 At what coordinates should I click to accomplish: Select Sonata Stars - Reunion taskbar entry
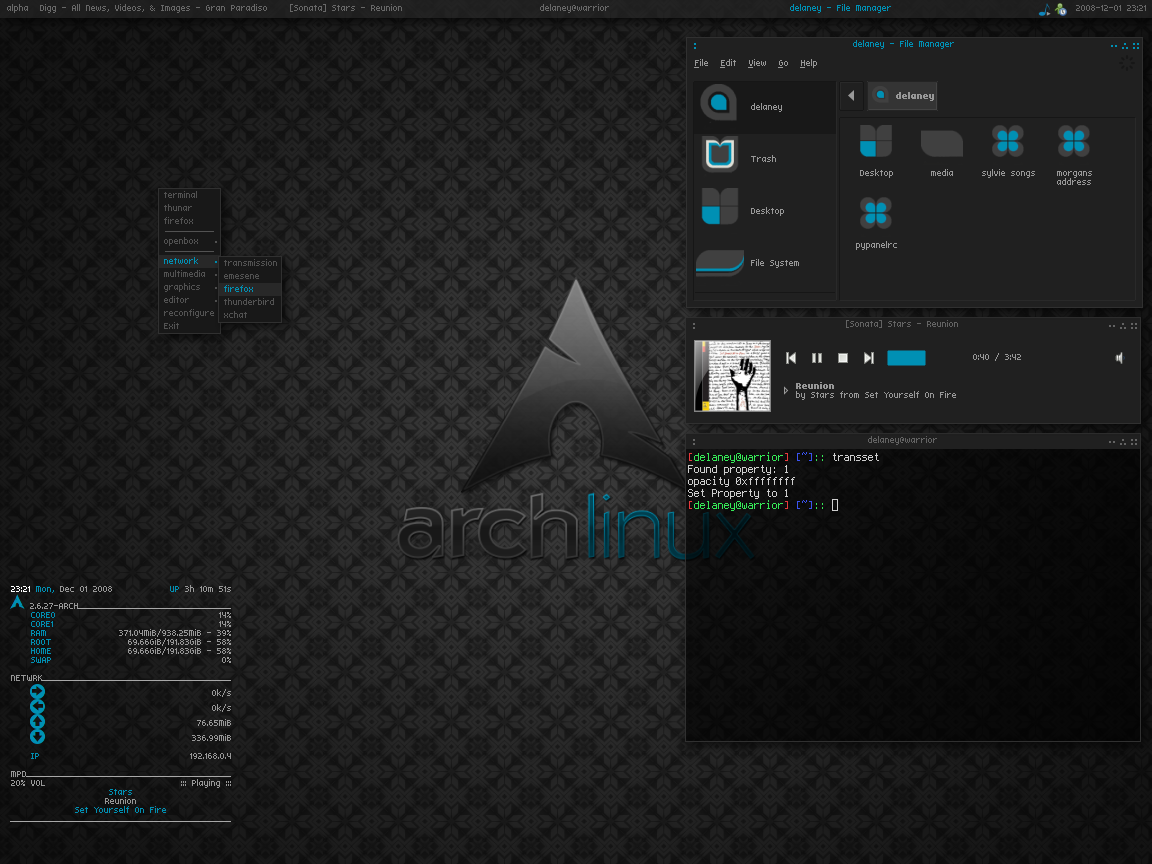345,8
